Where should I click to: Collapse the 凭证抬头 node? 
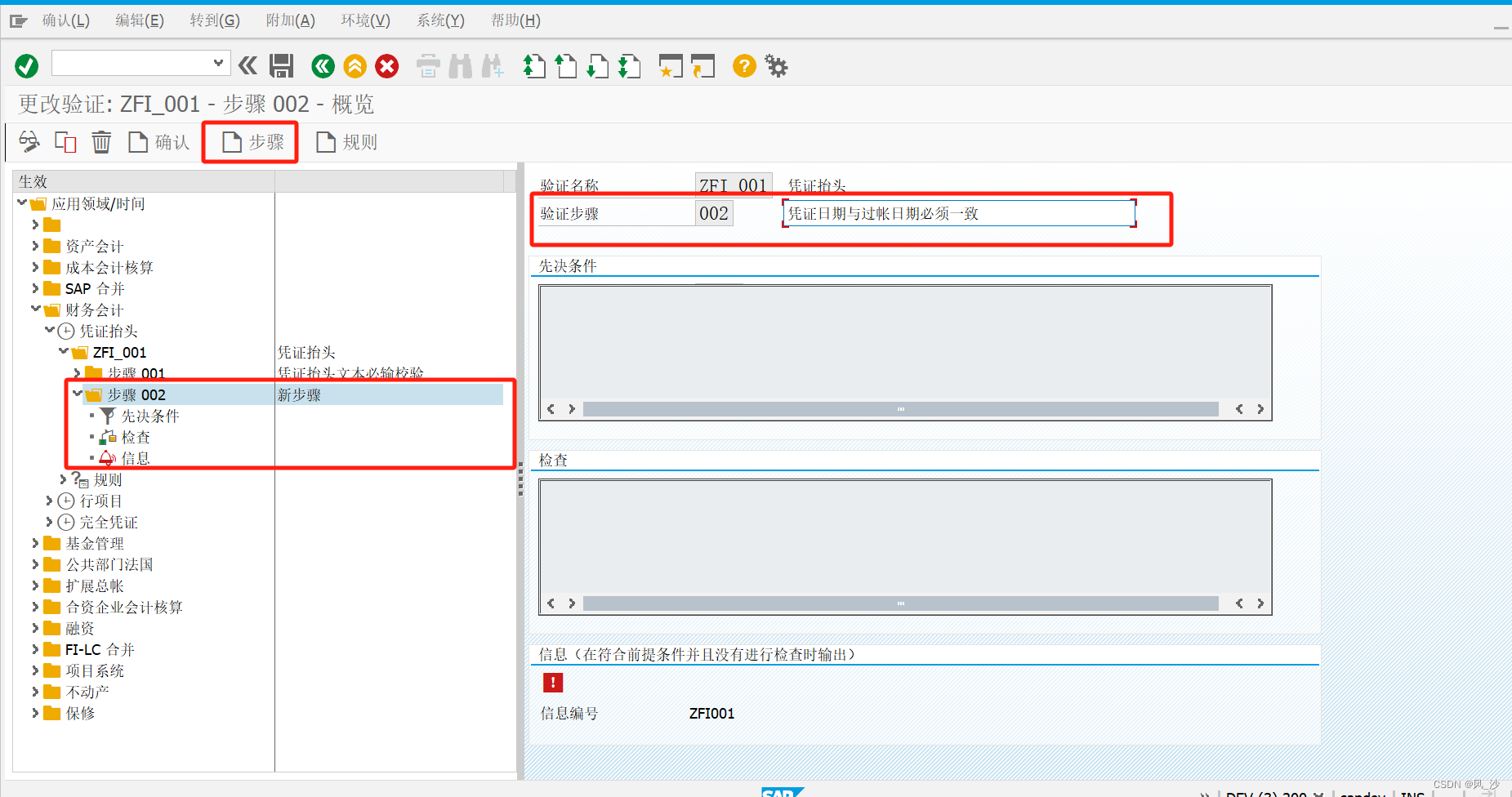click(x=50, y=330)
